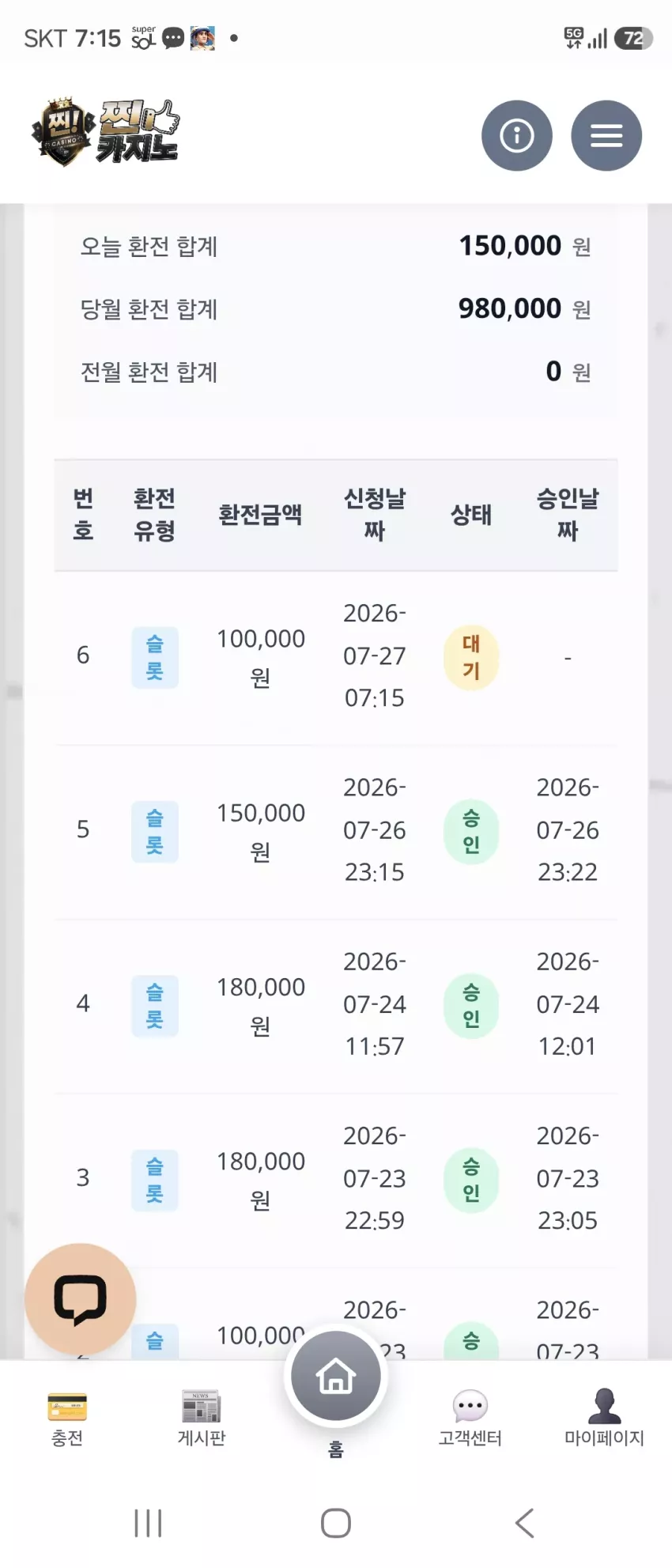Open the hamburger menu
This screenshot has height=1568, width=672.
click(x=606, y=135)
